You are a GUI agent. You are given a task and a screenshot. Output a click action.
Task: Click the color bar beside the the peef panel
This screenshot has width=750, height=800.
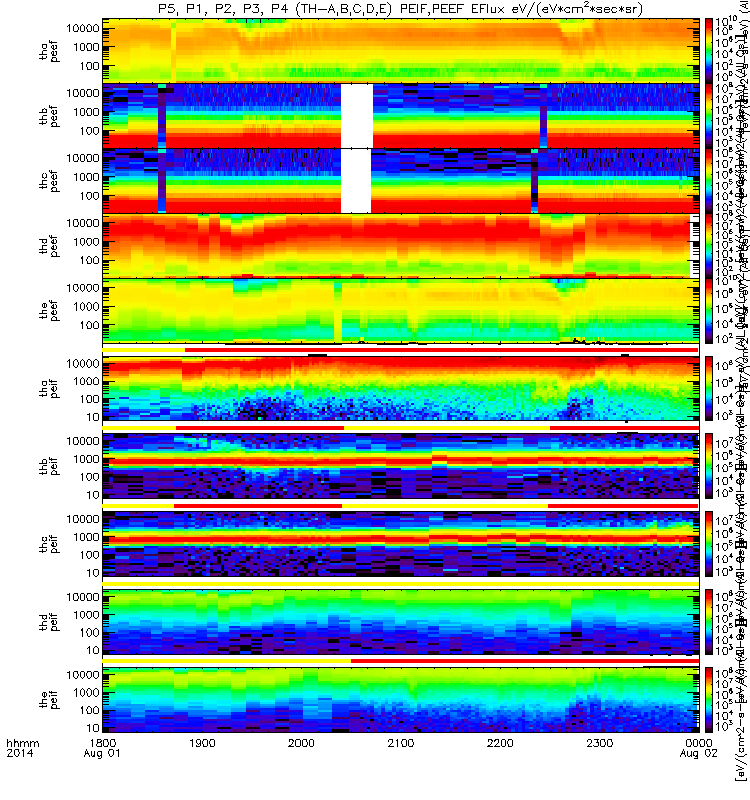click(709, 311)
